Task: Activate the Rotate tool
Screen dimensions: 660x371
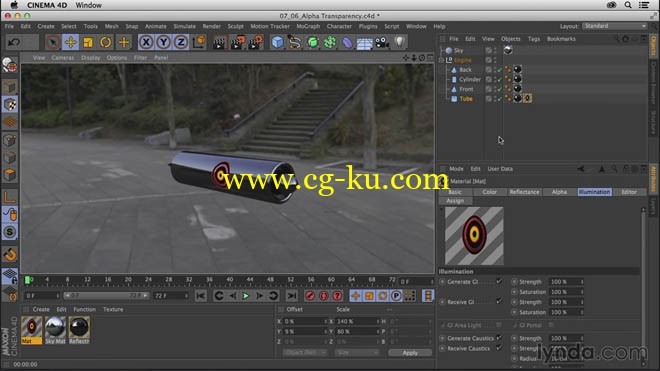Action: 106,42
